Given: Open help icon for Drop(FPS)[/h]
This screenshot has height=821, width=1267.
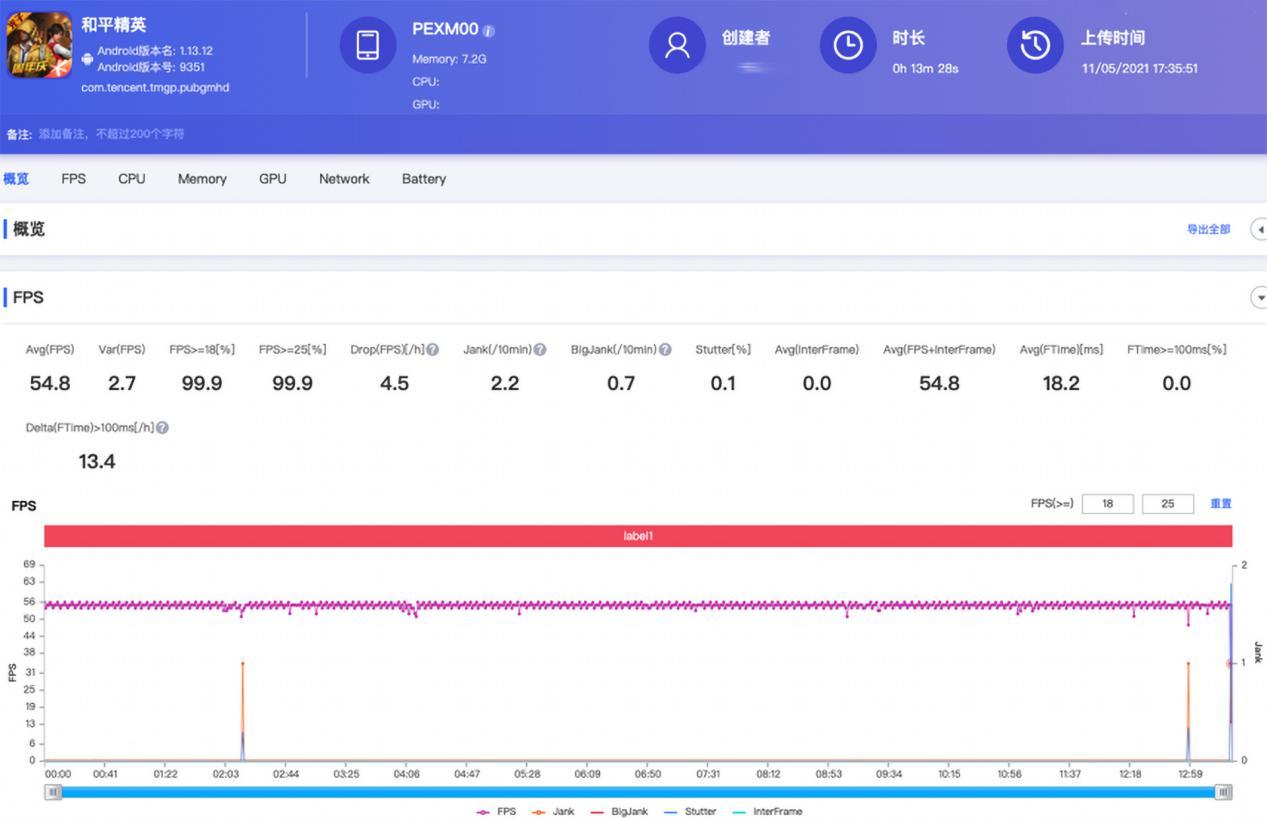Looking at the screenshot, I should [x=433, y=350].
